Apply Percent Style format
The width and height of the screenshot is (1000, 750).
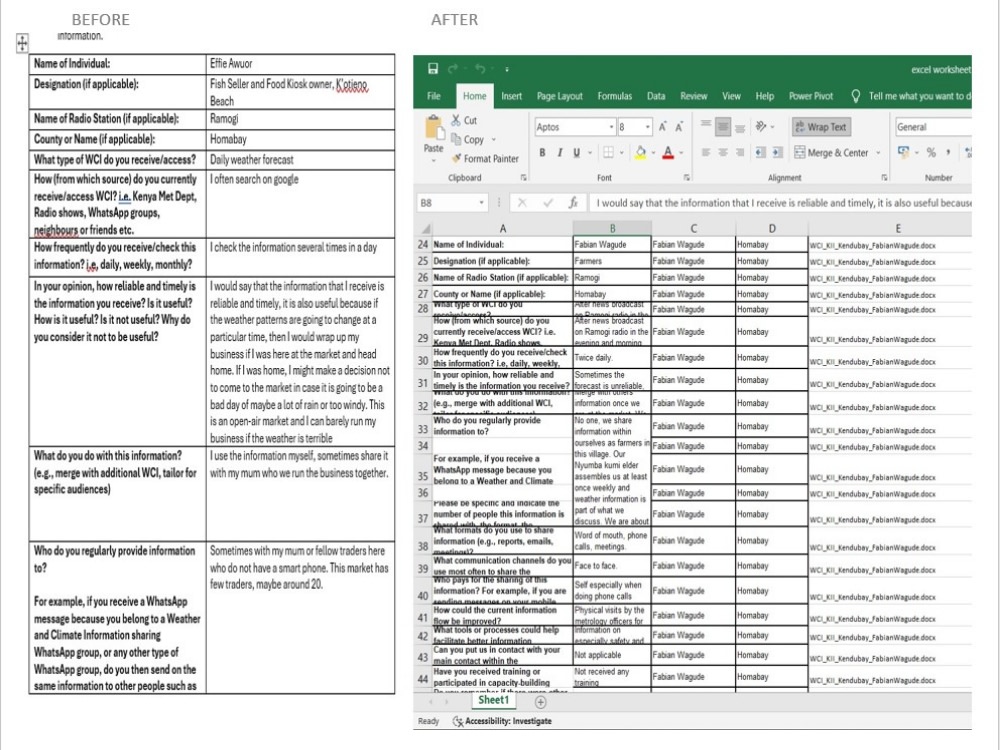(931, 152)
